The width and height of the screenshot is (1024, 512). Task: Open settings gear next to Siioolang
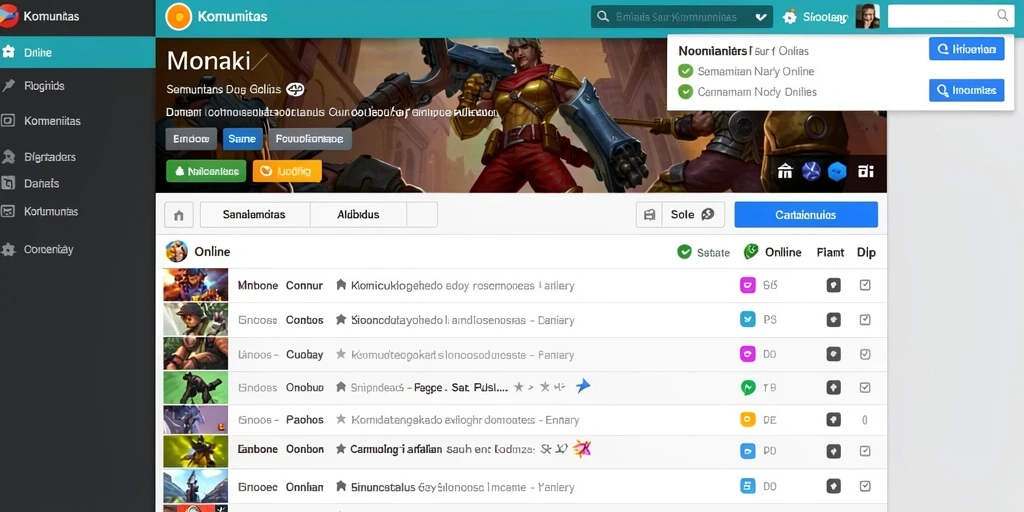pyautogui.click(x=790, y=17)
